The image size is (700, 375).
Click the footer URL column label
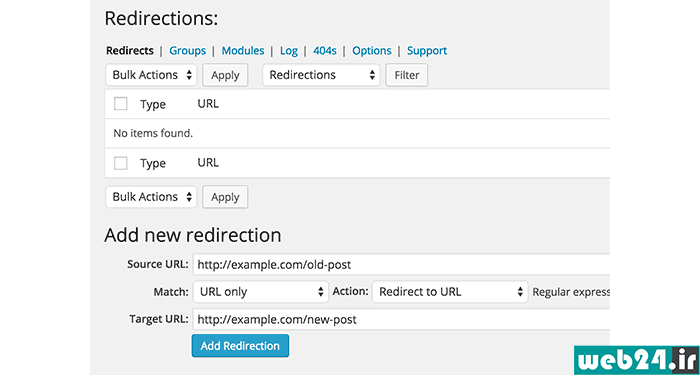click(x=208, y=163)
